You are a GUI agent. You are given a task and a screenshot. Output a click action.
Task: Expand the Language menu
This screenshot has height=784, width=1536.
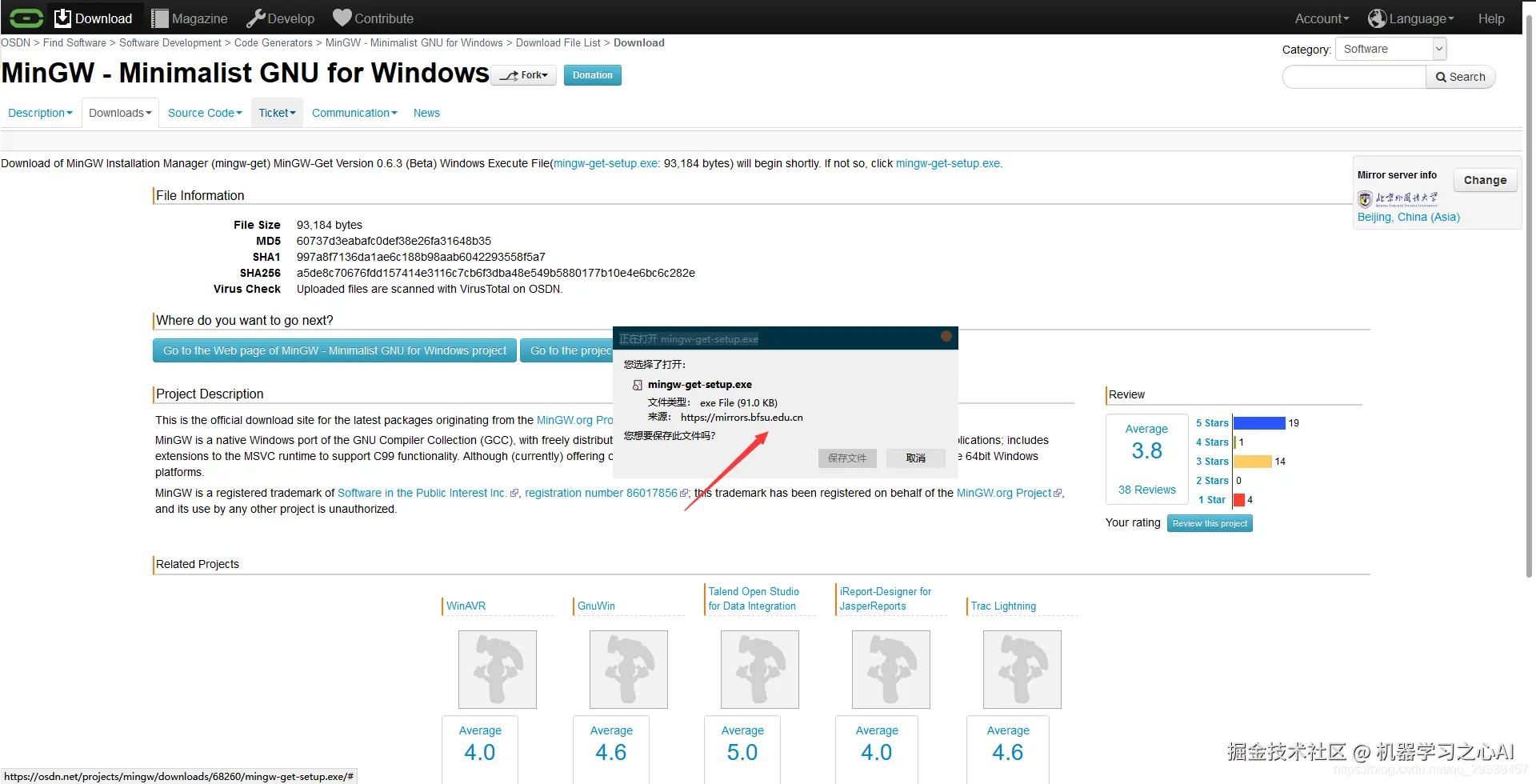coord(1411,18)
